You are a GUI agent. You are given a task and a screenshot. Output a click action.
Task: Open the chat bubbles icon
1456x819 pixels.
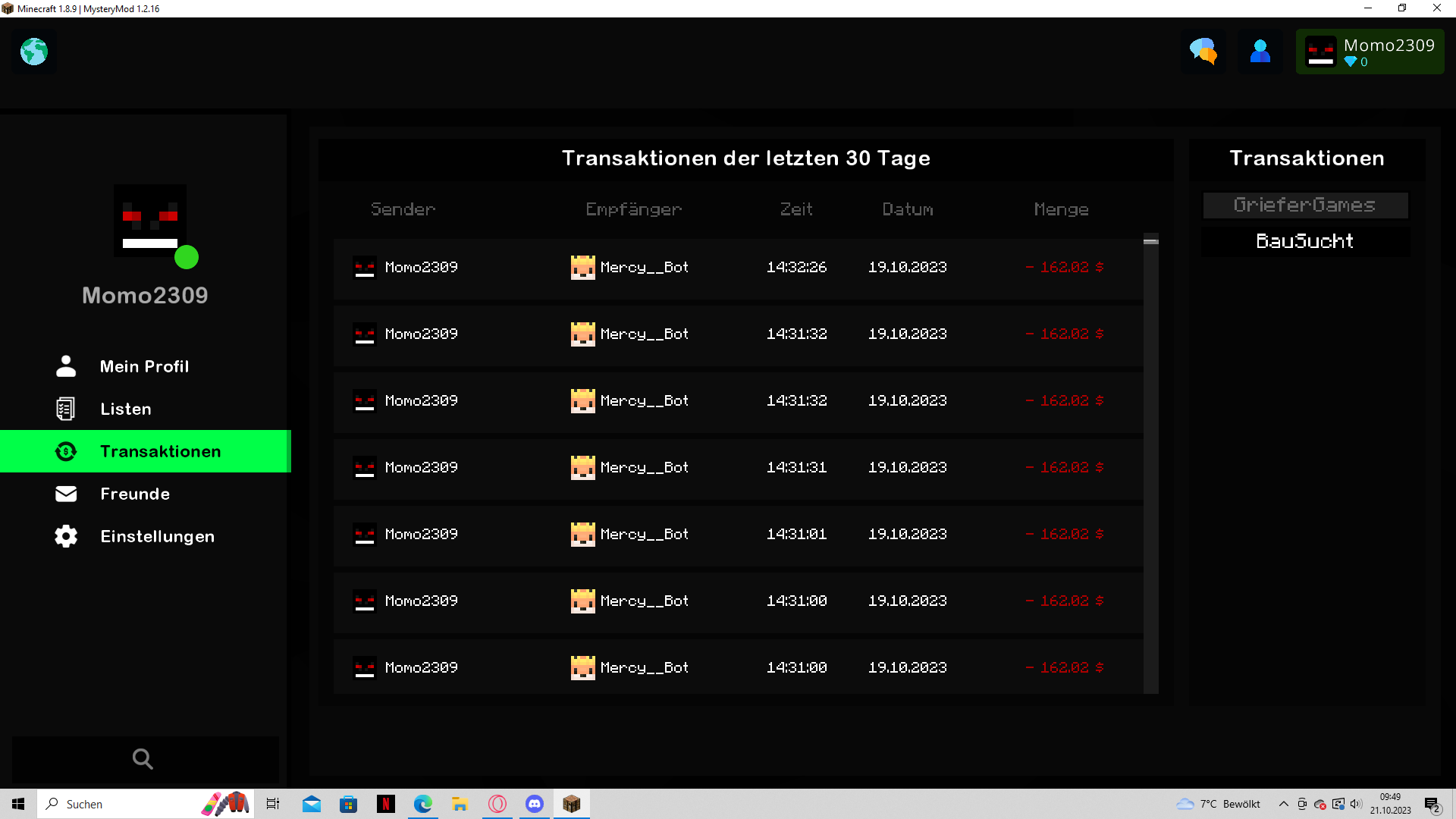click(1203, 52)
